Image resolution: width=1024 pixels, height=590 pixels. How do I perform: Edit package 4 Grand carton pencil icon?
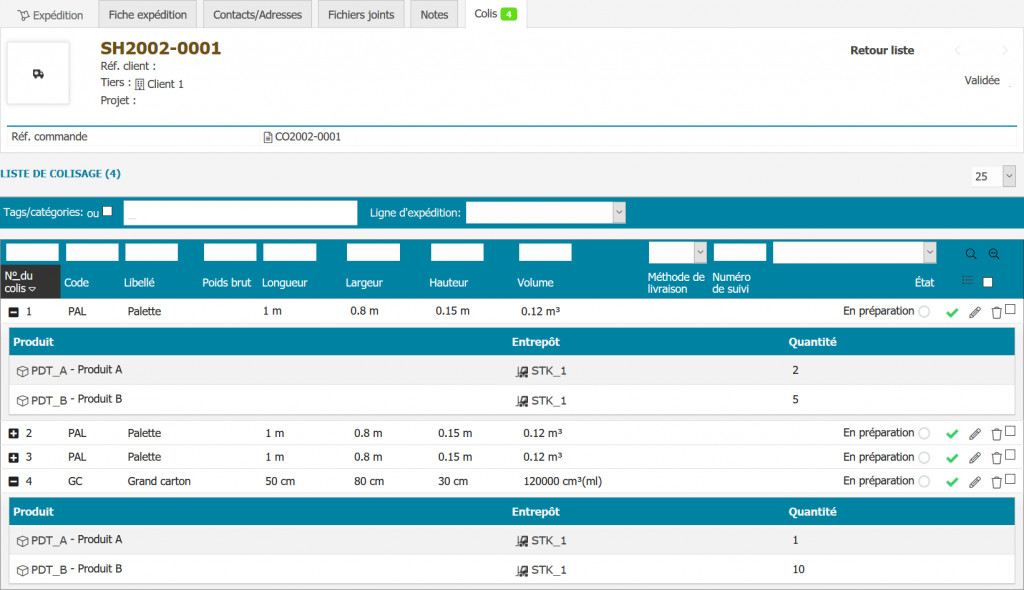975,482
